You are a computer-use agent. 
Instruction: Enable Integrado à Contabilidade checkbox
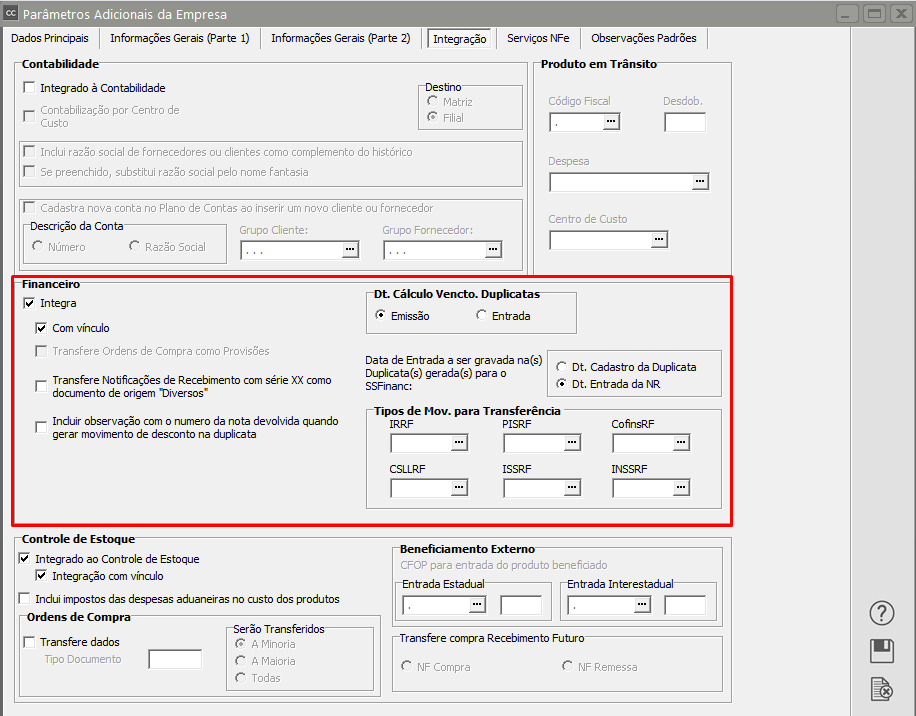click(x=29, y=88)
